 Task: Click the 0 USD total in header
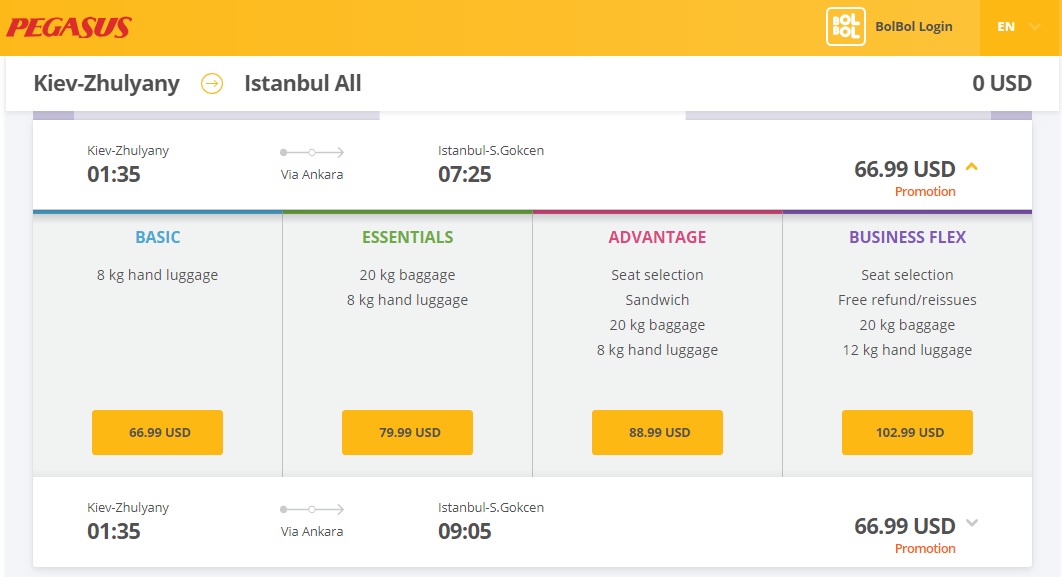pos(1002,83)
